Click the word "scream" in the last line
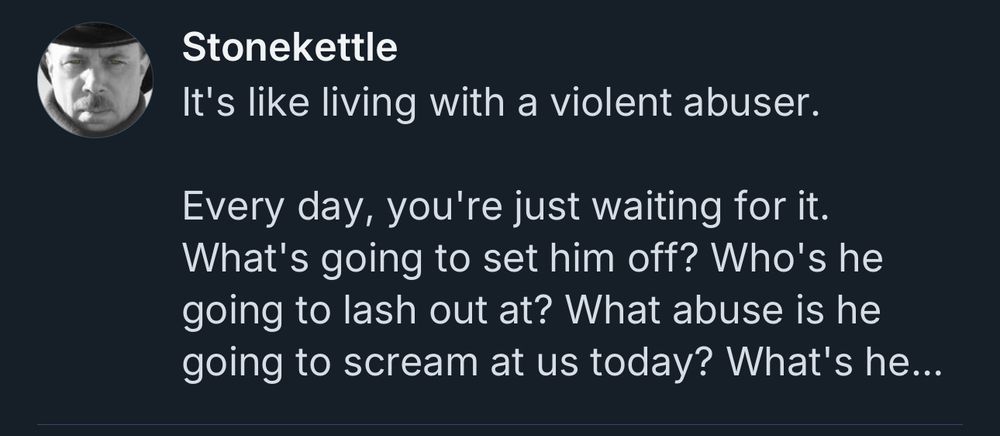 click(411, 362)
